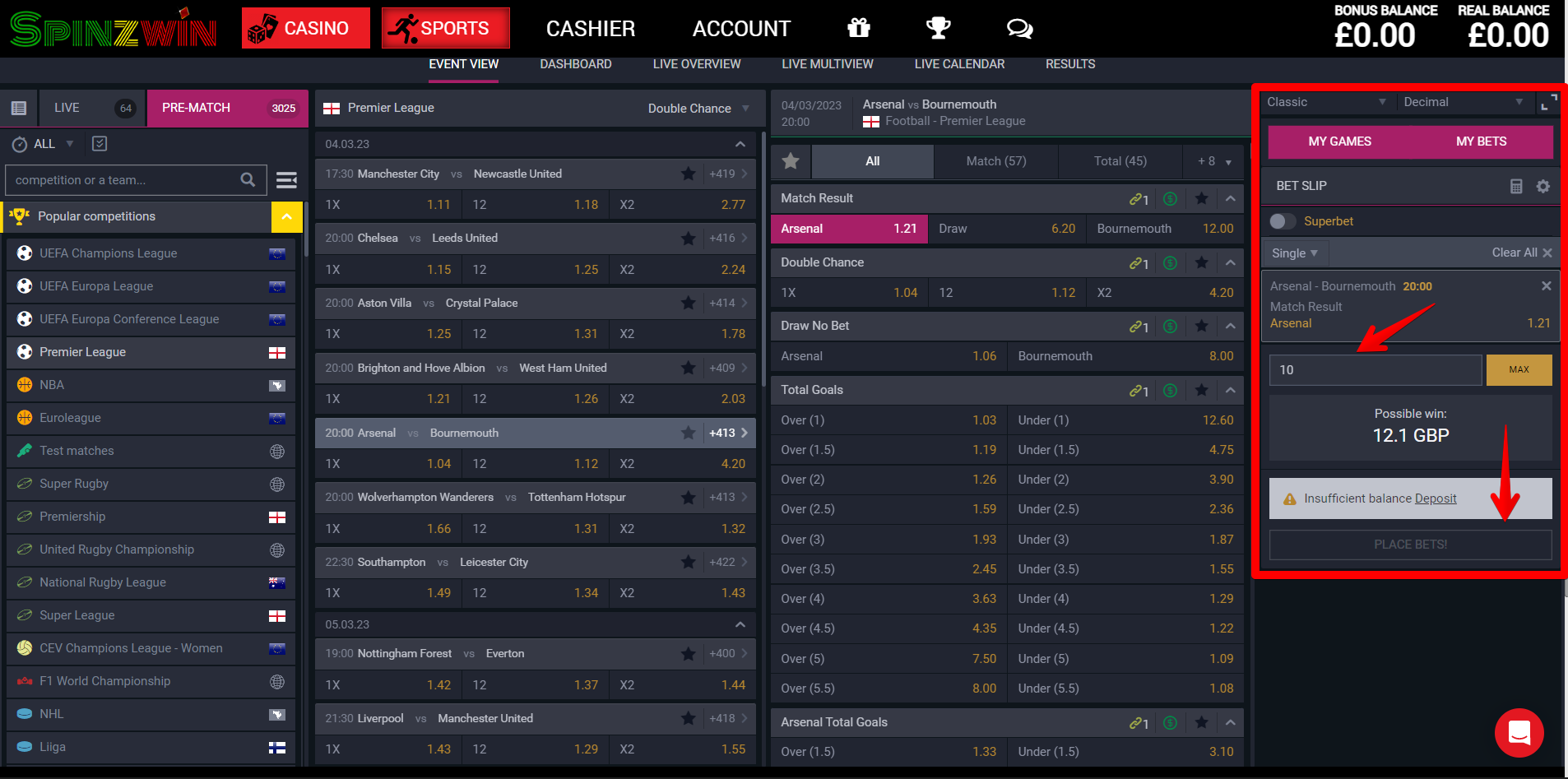1568x779 pixels.
Task: Open bet slip settings gear
Action: tap(1543, 186)
